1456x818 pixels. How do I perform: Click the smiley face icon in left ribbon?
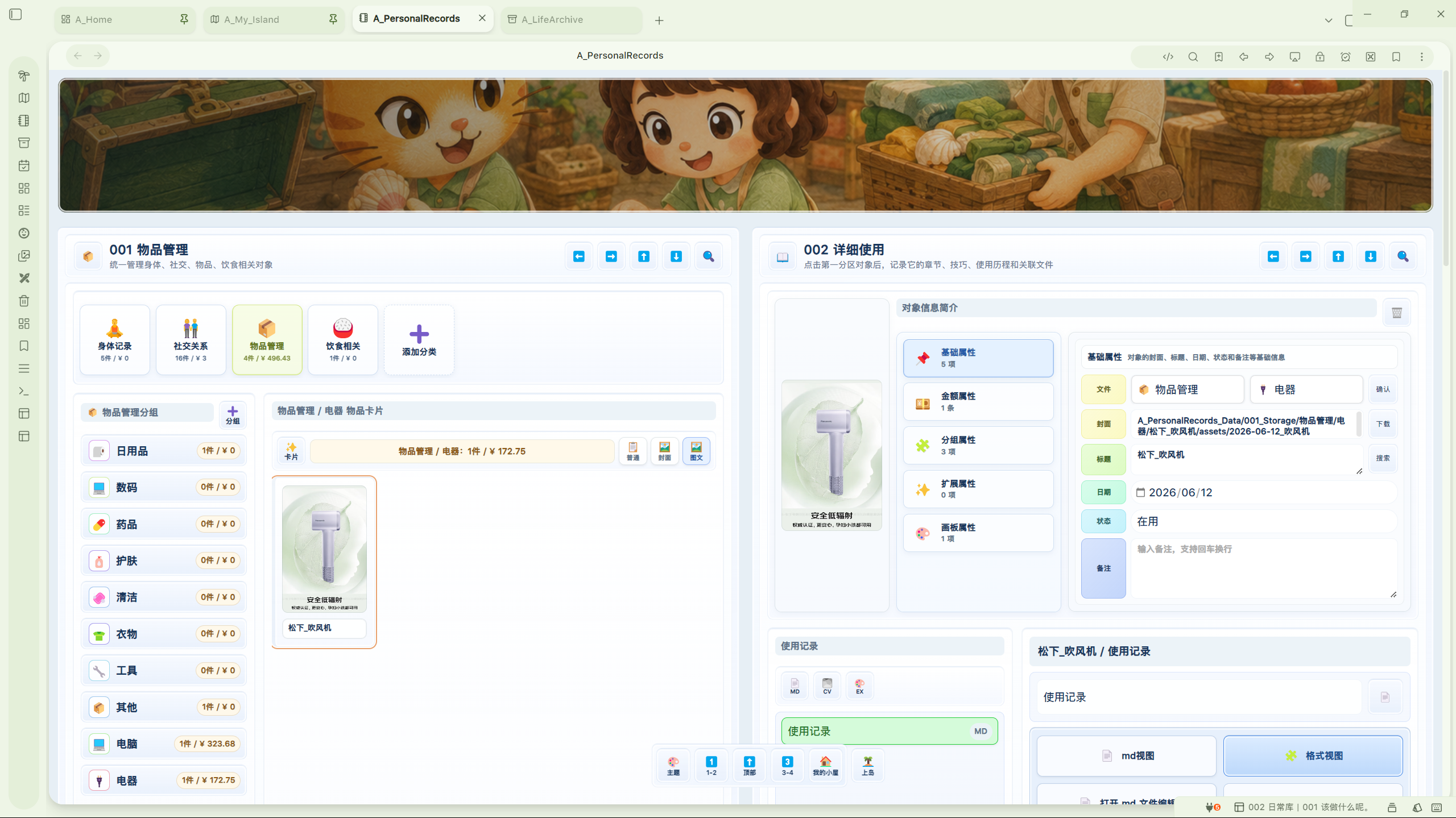coord(24,233)
